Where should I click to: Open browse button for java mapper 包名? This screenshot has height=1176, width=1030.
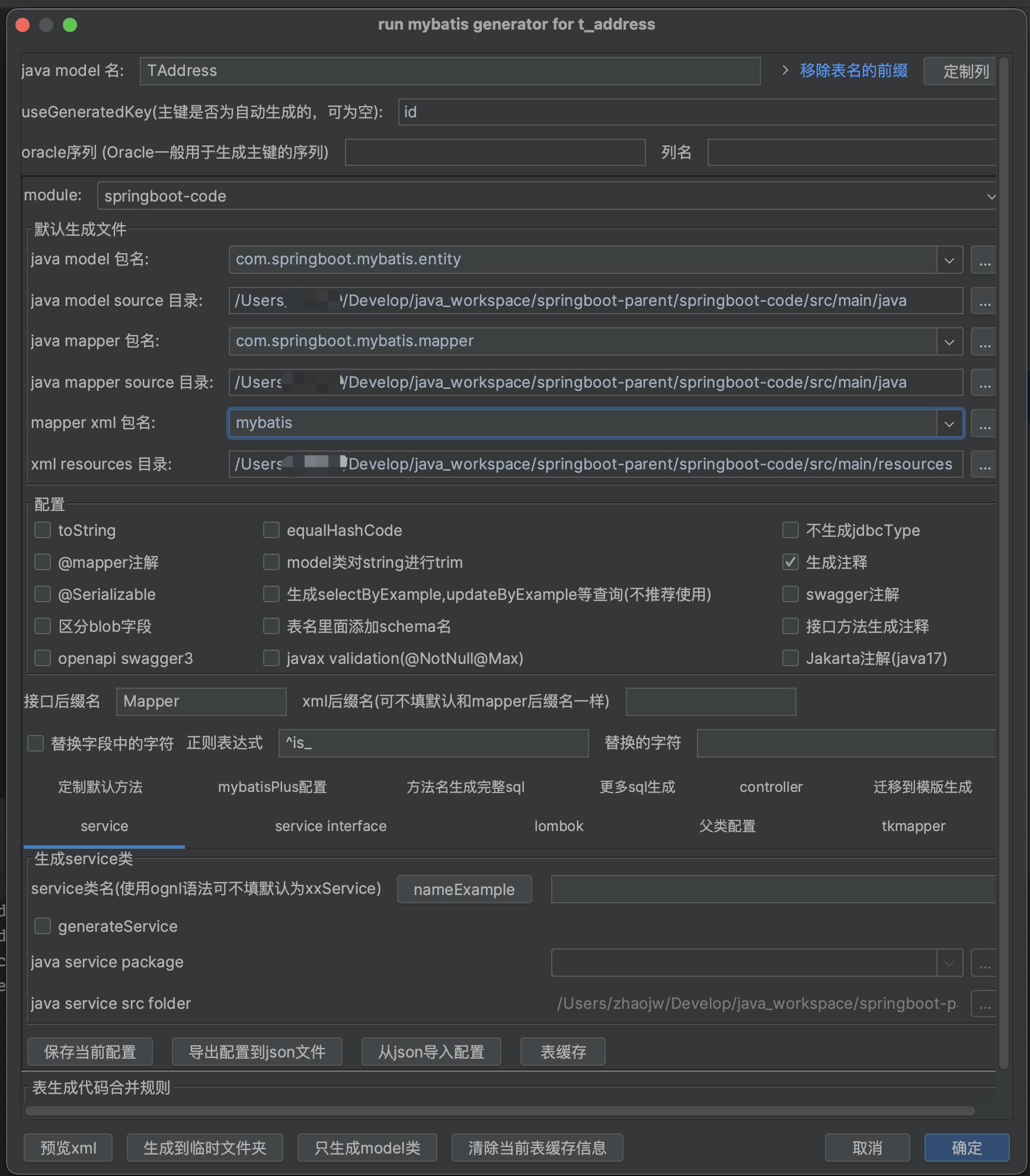(x=984, y=342)
